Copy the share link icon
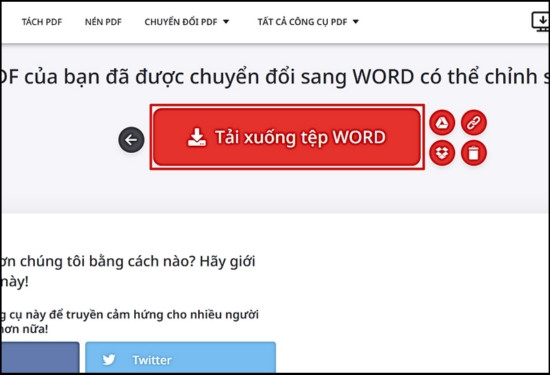 click(x=474, y=122)
